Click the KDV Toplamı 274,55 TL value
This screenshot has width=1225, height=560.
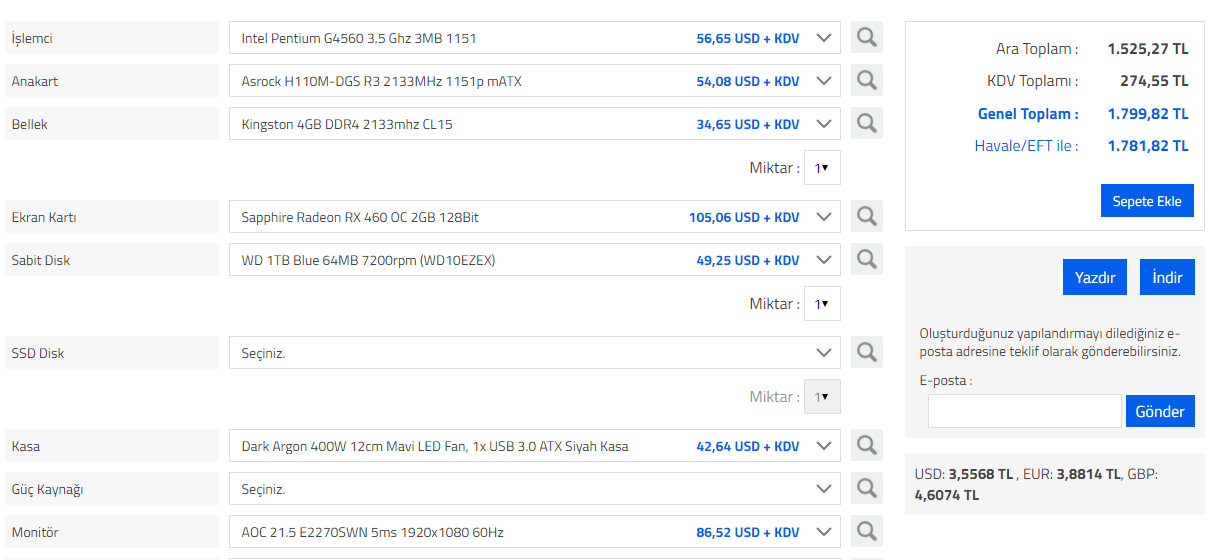click(x=1154, y=81)
